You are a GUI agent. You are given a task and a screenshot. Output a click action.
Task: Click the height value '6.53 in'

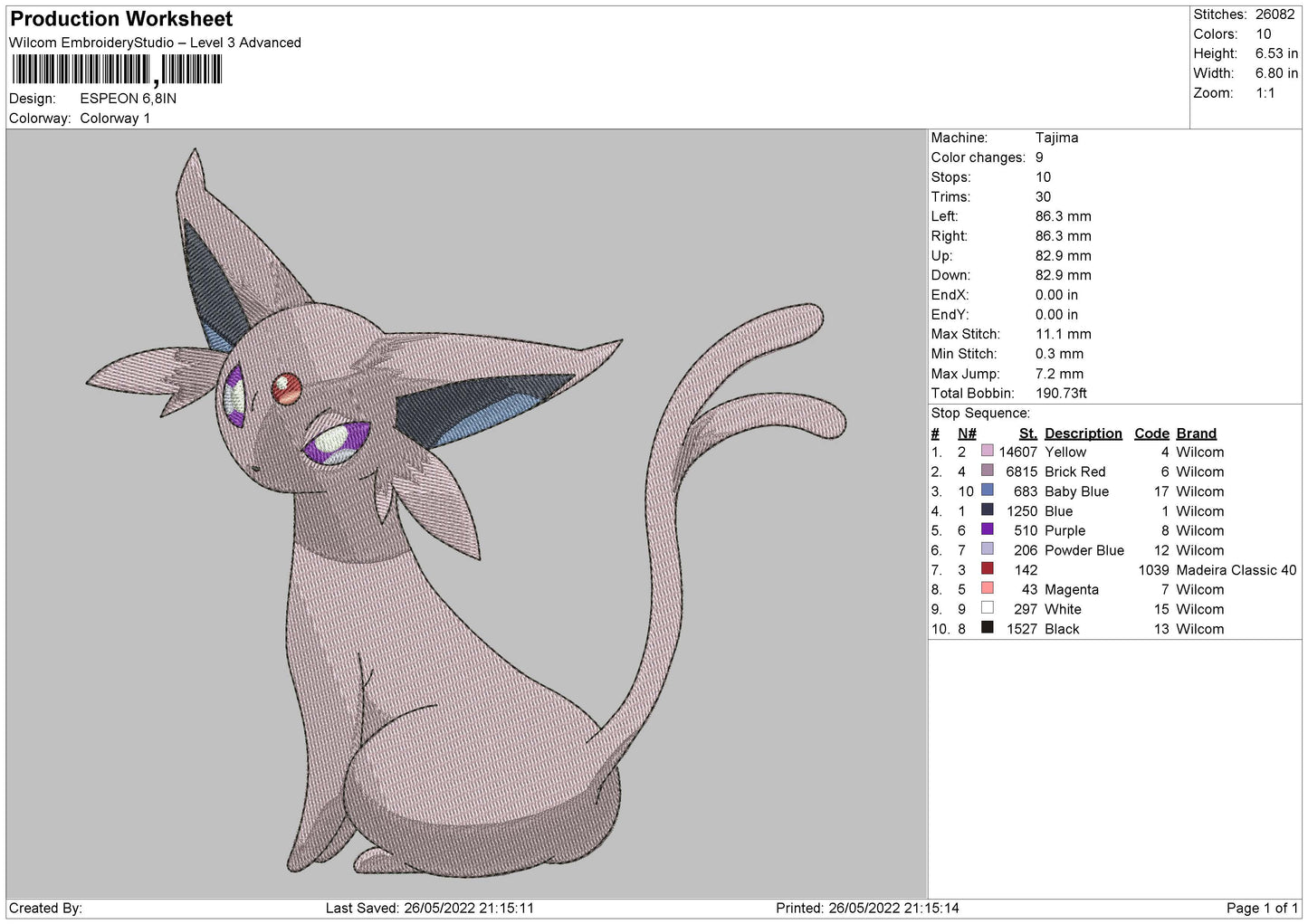[1276, 53]
